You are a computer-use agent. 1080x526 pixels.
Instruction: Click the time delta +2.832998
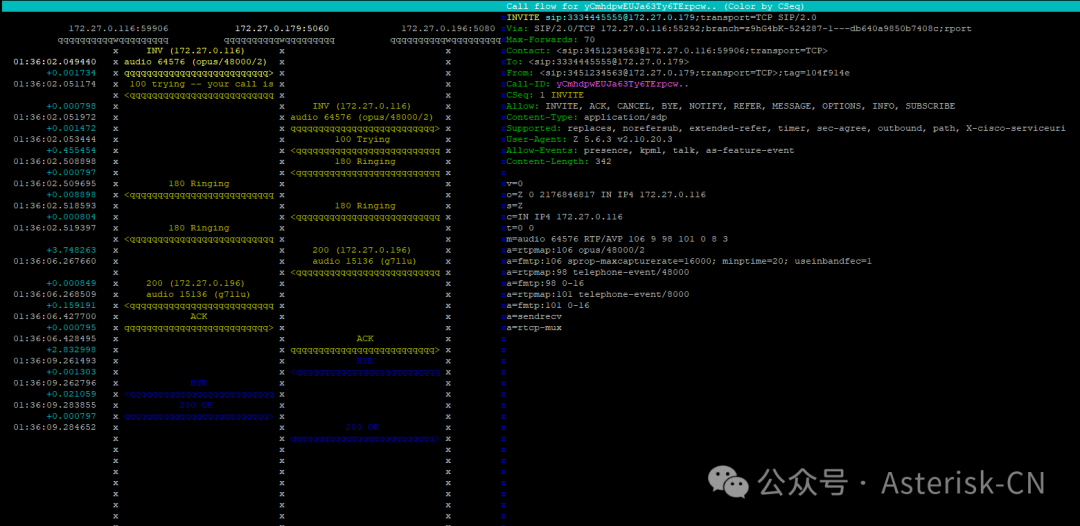click(71, 350)
